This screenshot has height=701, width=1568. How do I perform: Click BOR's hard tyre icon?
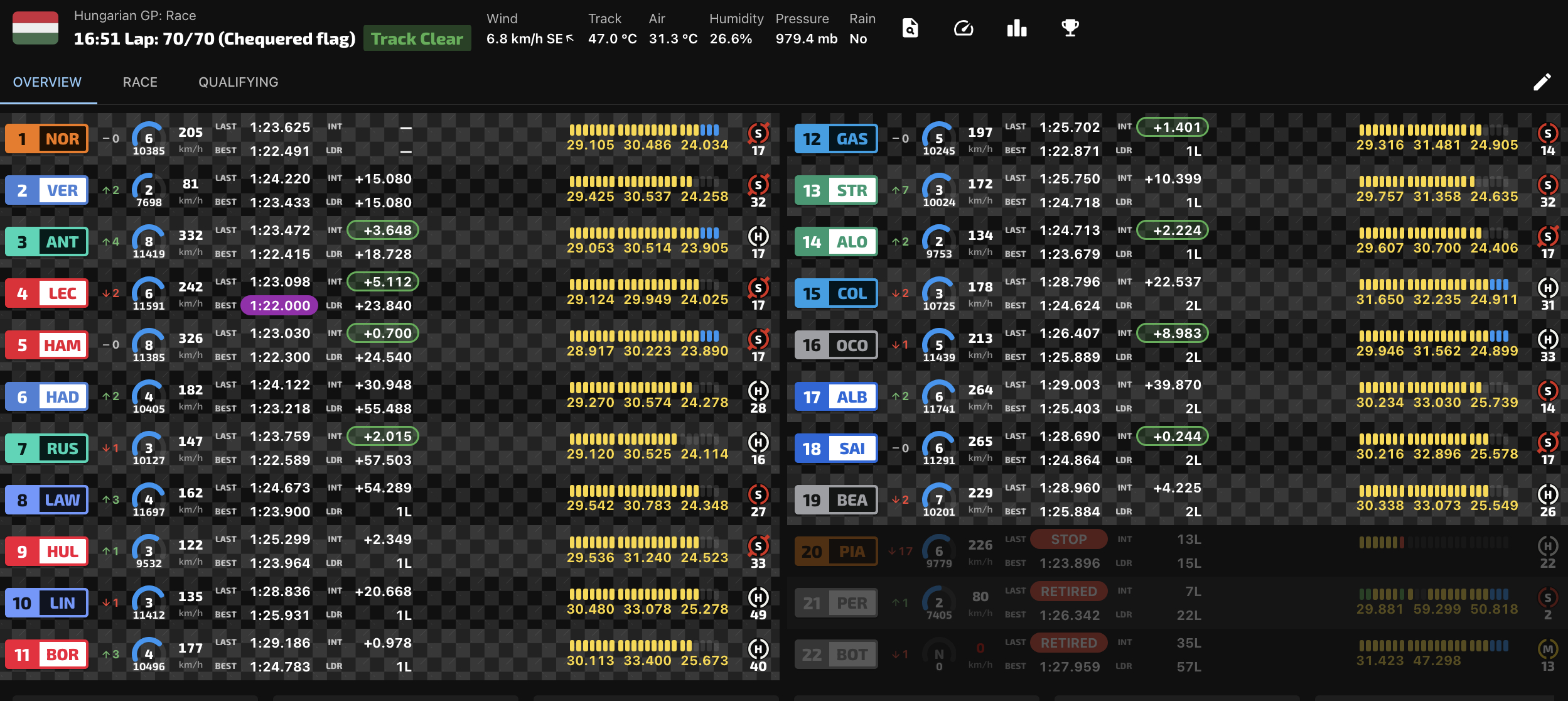tap(758, 649)
